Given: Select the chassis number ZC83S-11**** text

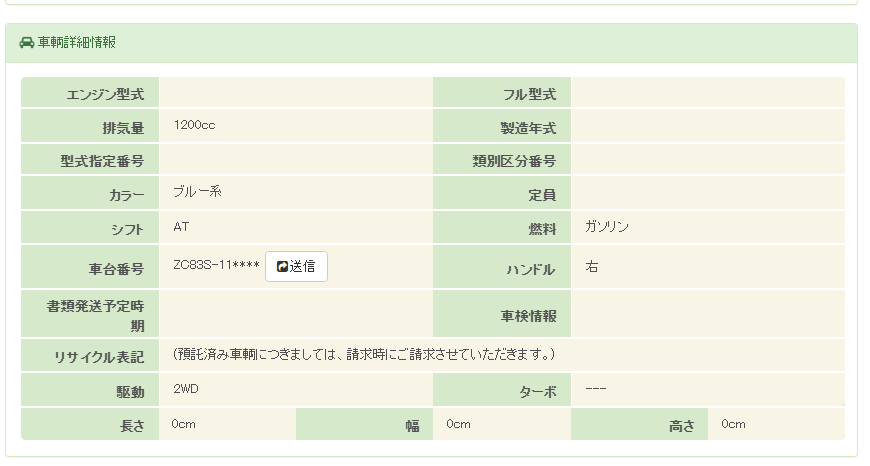Looking at the screenshot, I should 216,266.
